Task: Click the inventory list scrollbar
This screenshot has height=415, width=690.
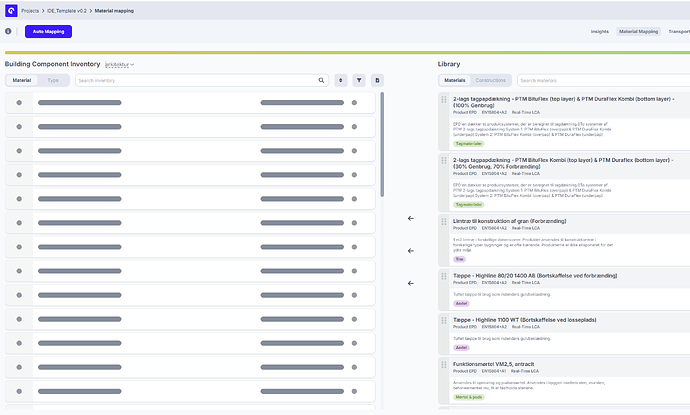Action: click(382, 144)
